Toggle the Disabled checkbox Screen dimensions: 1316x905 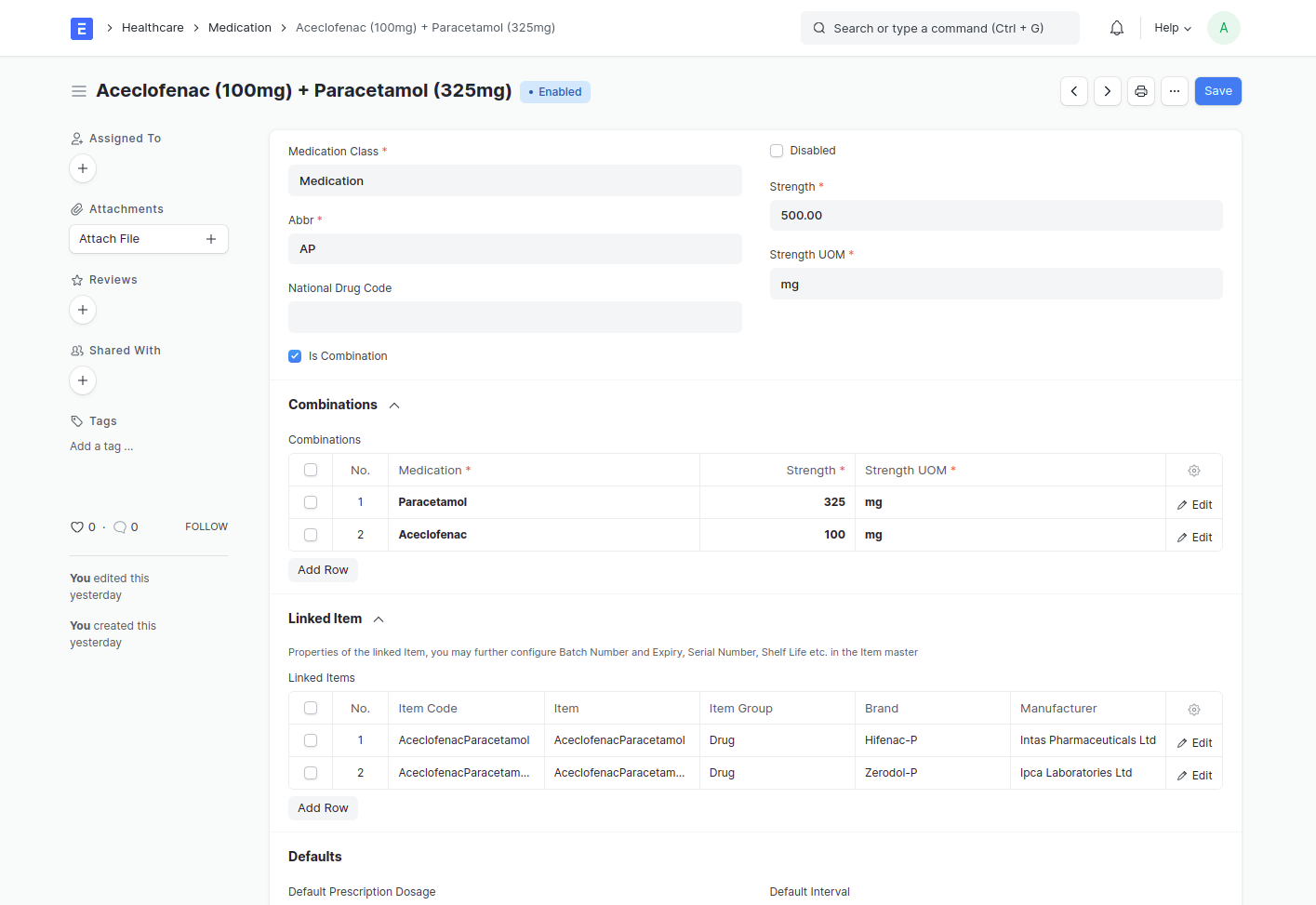pyautogui.click(x=777, y=151)
